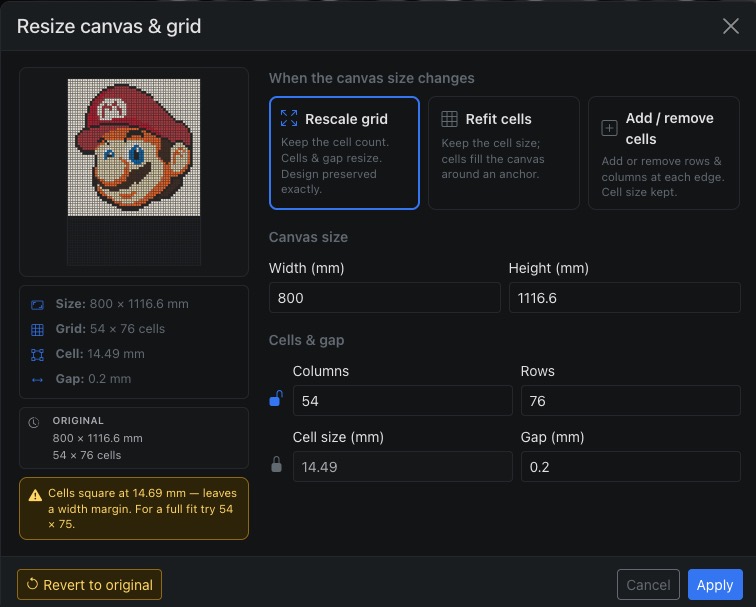Click the 'Gap: 0.2 mm' text
The width and height of the screenshot is (756, 607).
(93, 379)
